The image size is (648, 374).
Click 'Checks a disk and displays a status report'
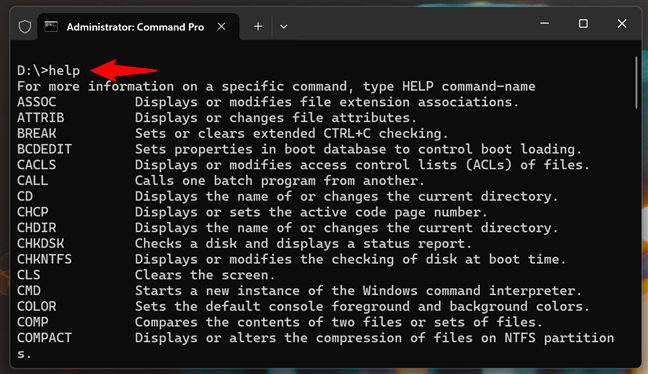[303, 243]
